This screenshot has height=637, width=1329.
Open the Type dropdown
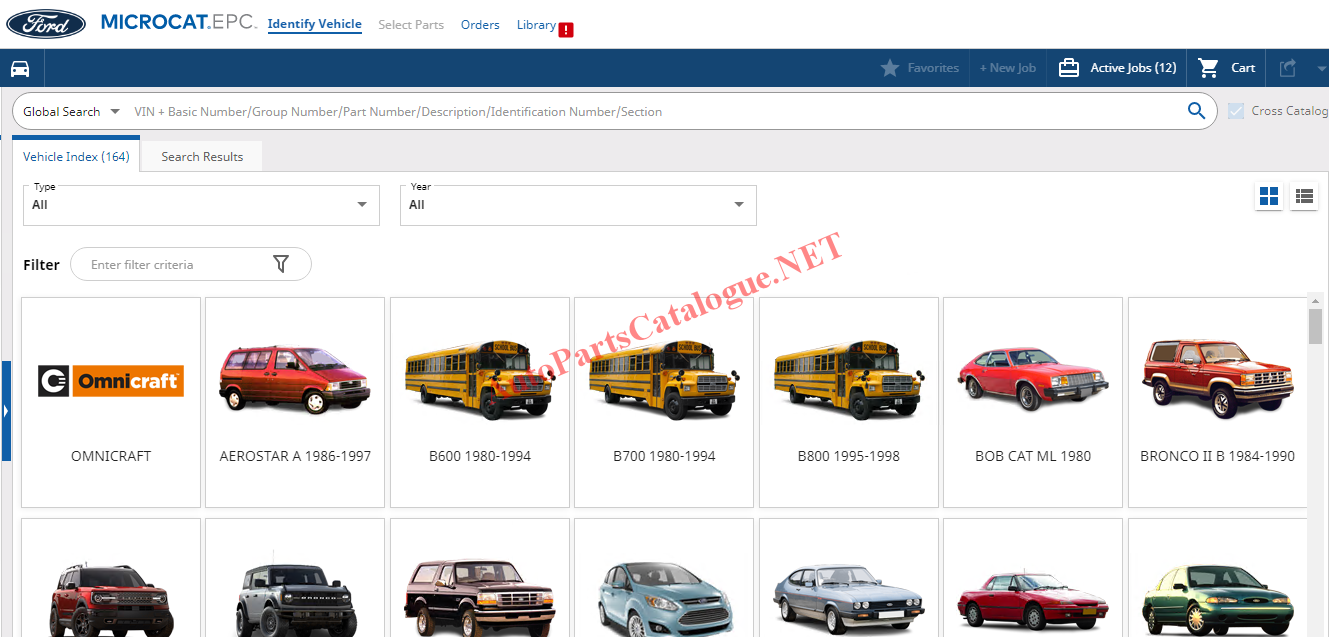(201, 205)
